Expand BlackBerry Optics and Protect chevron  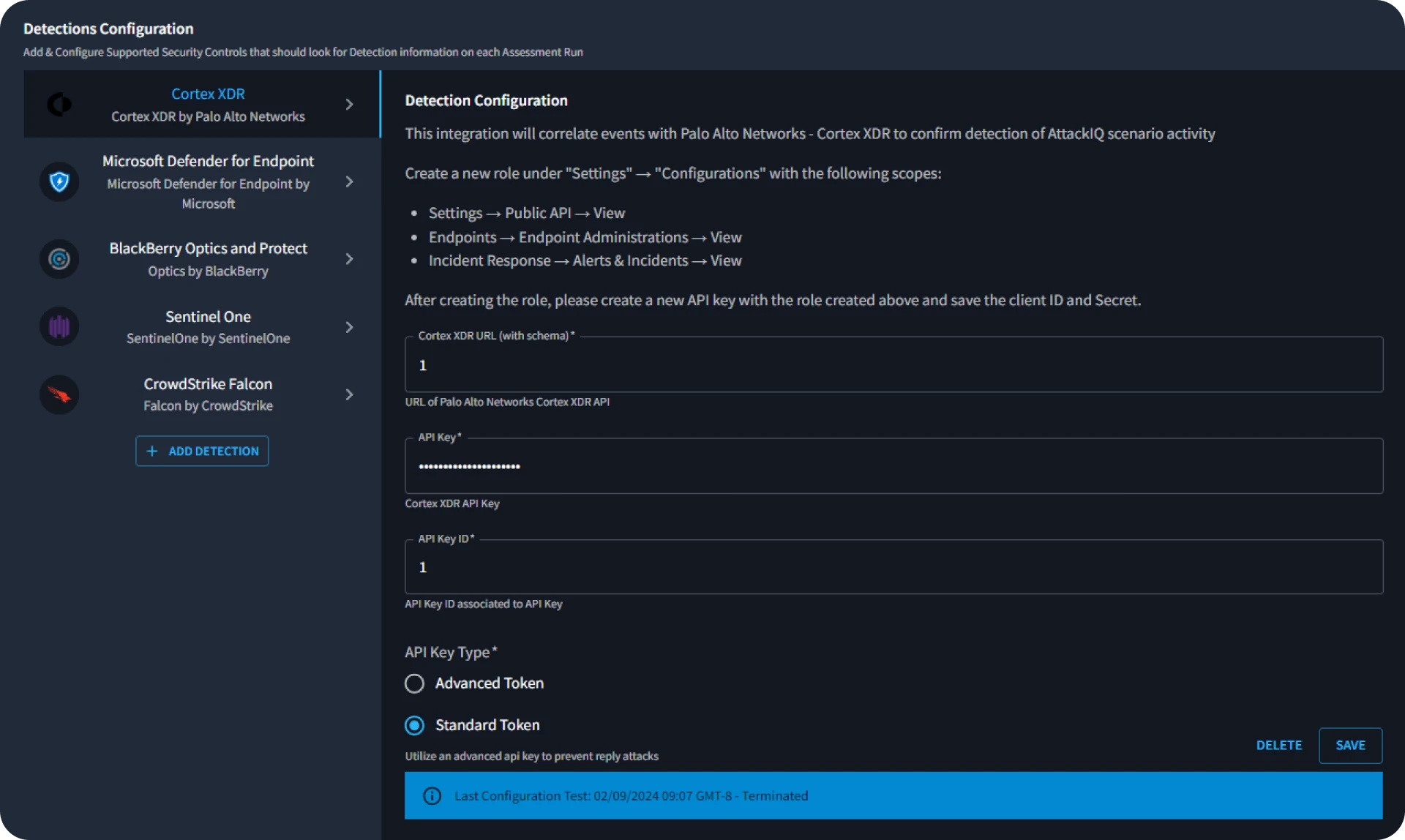(349, 259)
